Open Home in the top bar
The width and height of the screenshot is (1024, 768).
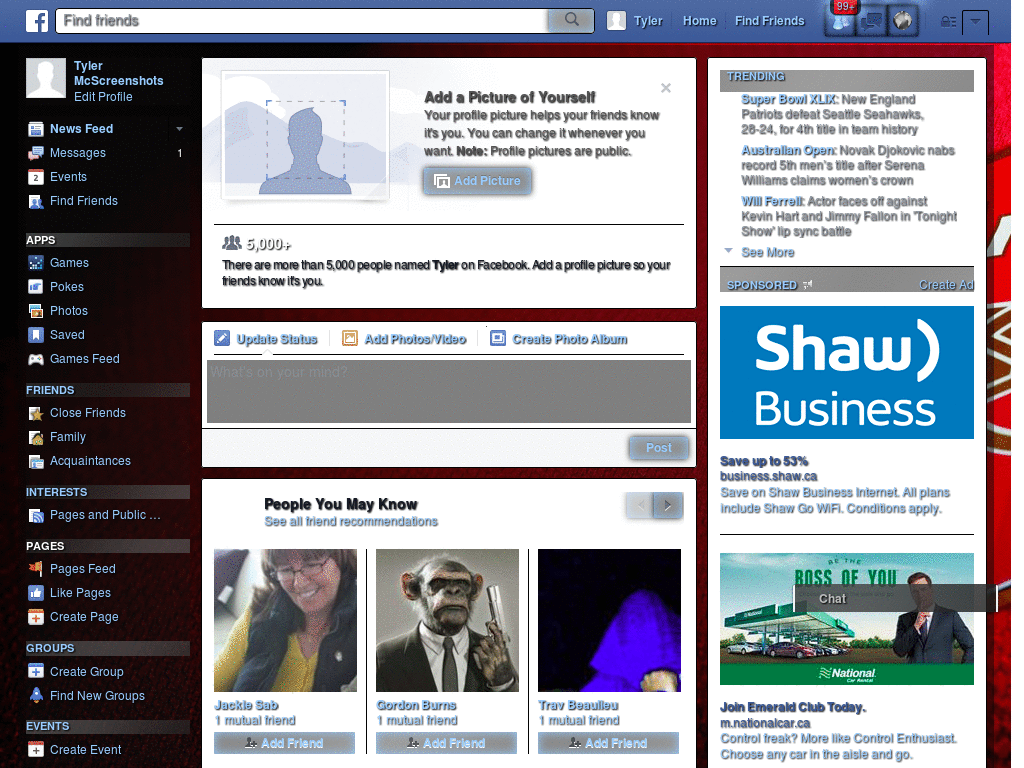699,21
